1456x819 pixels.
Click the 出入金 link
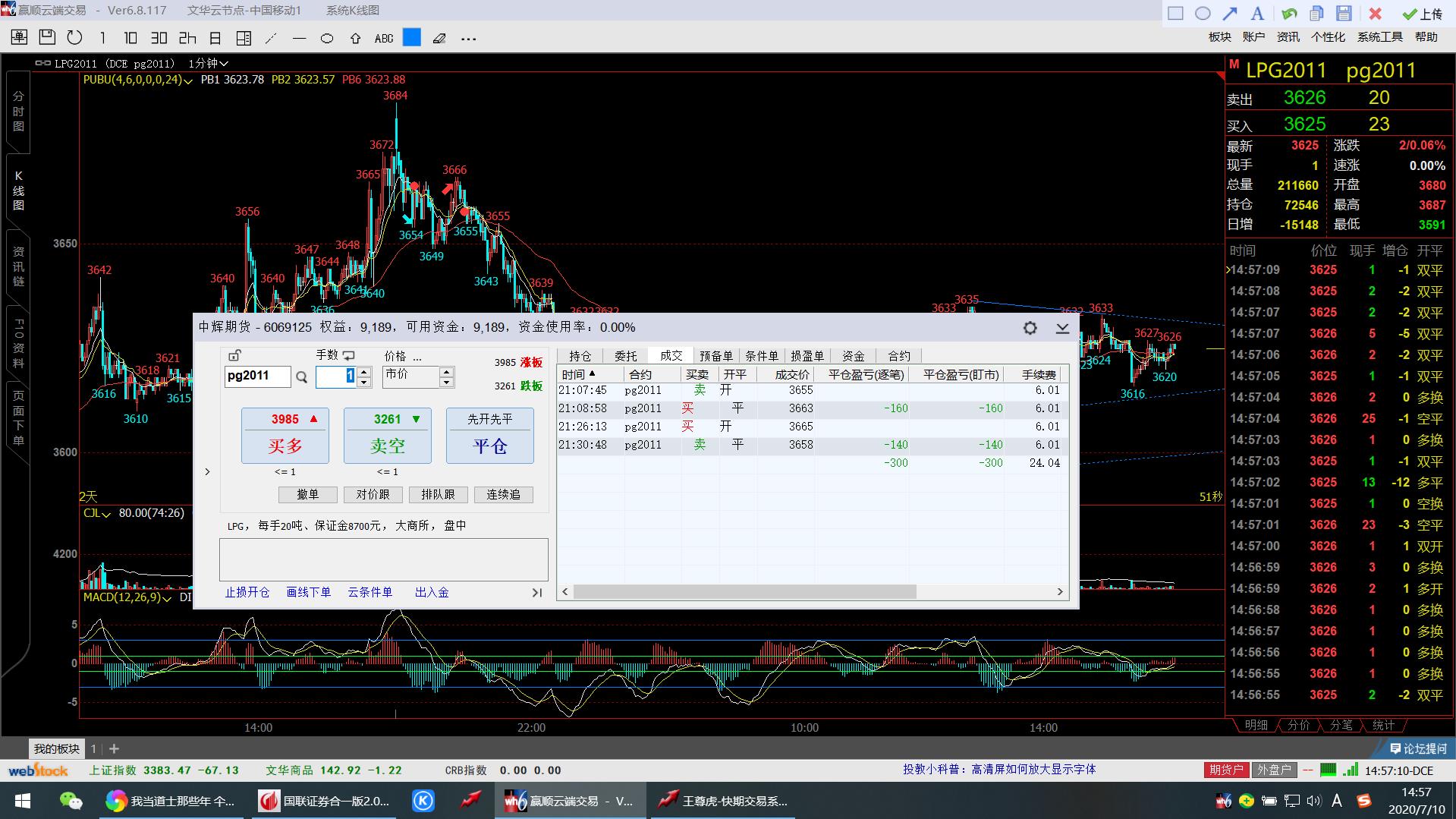[432, 592]
